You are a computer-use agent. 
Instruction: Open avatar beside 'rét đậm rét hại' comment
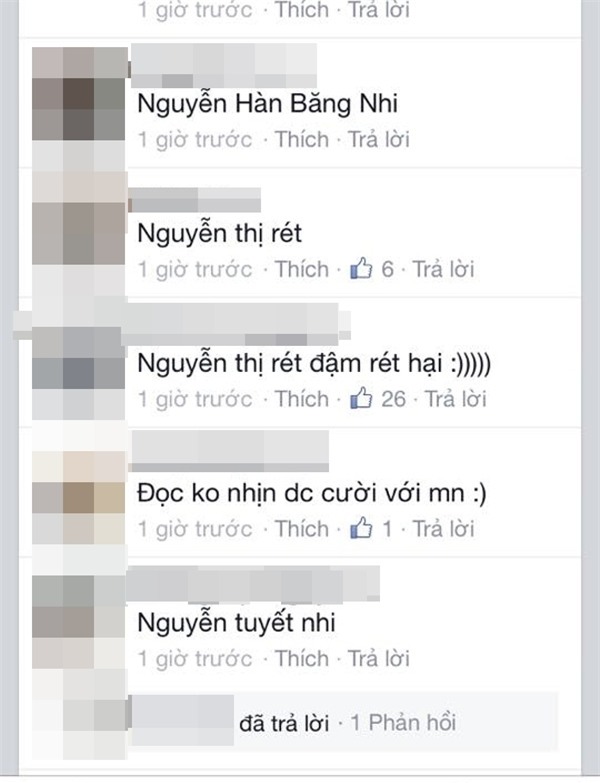click(78, 358)
